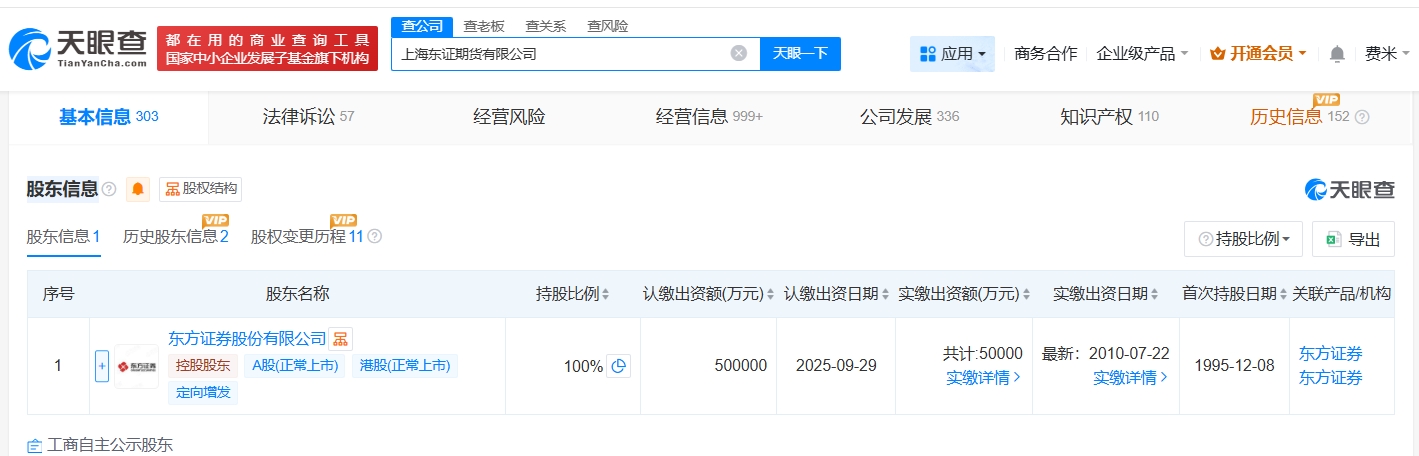Clear the search box with the X icon
1419x456 pixels.
click(738, 54)
